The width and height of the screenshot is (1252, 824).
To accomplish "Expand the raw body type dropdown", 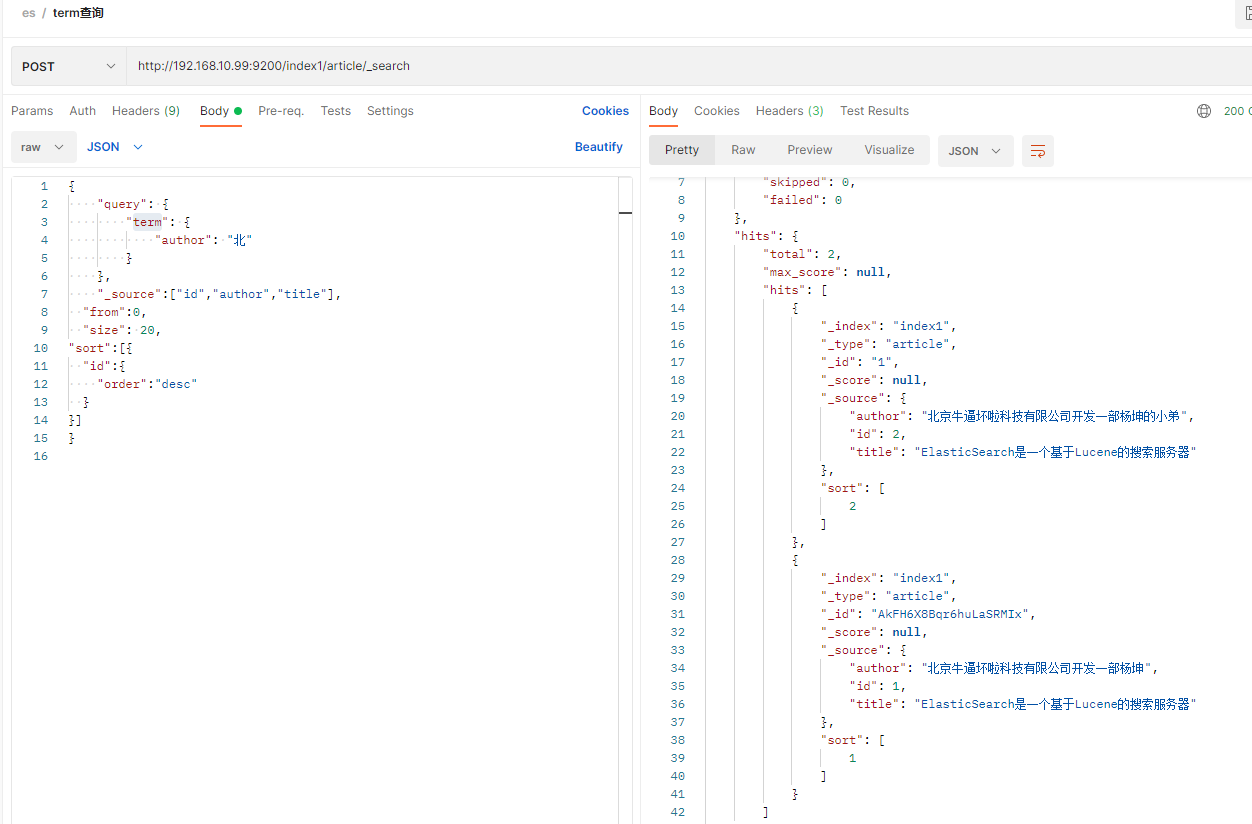I will click(x=43, y=147).
